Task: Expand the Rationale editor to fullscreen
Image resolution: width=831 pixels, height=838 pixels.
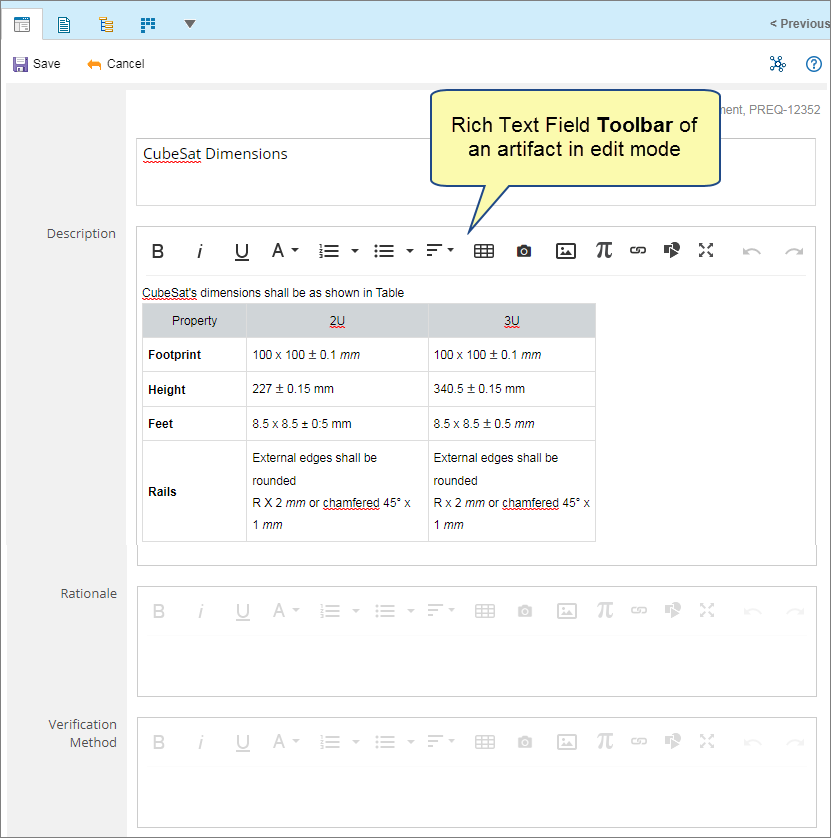Action: [x=707, y=610]
